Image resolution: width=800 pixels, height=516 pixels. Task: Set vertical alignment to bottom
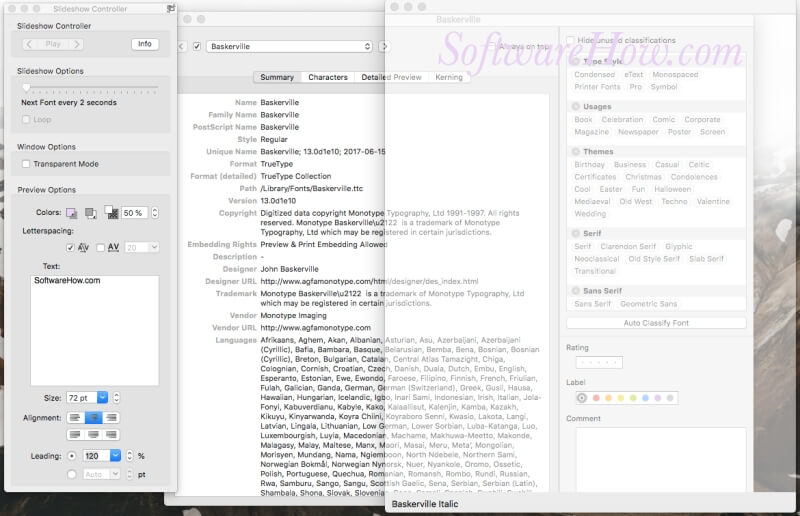click(x=111, y=435)
